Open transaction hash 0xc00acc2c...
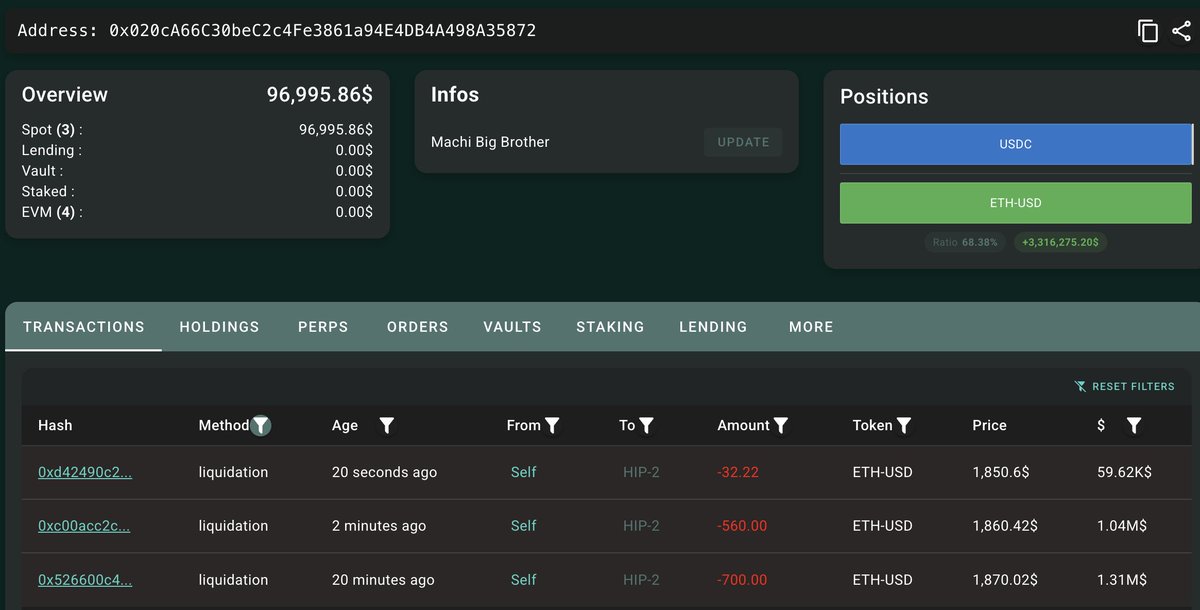 [x=84, y=526]
